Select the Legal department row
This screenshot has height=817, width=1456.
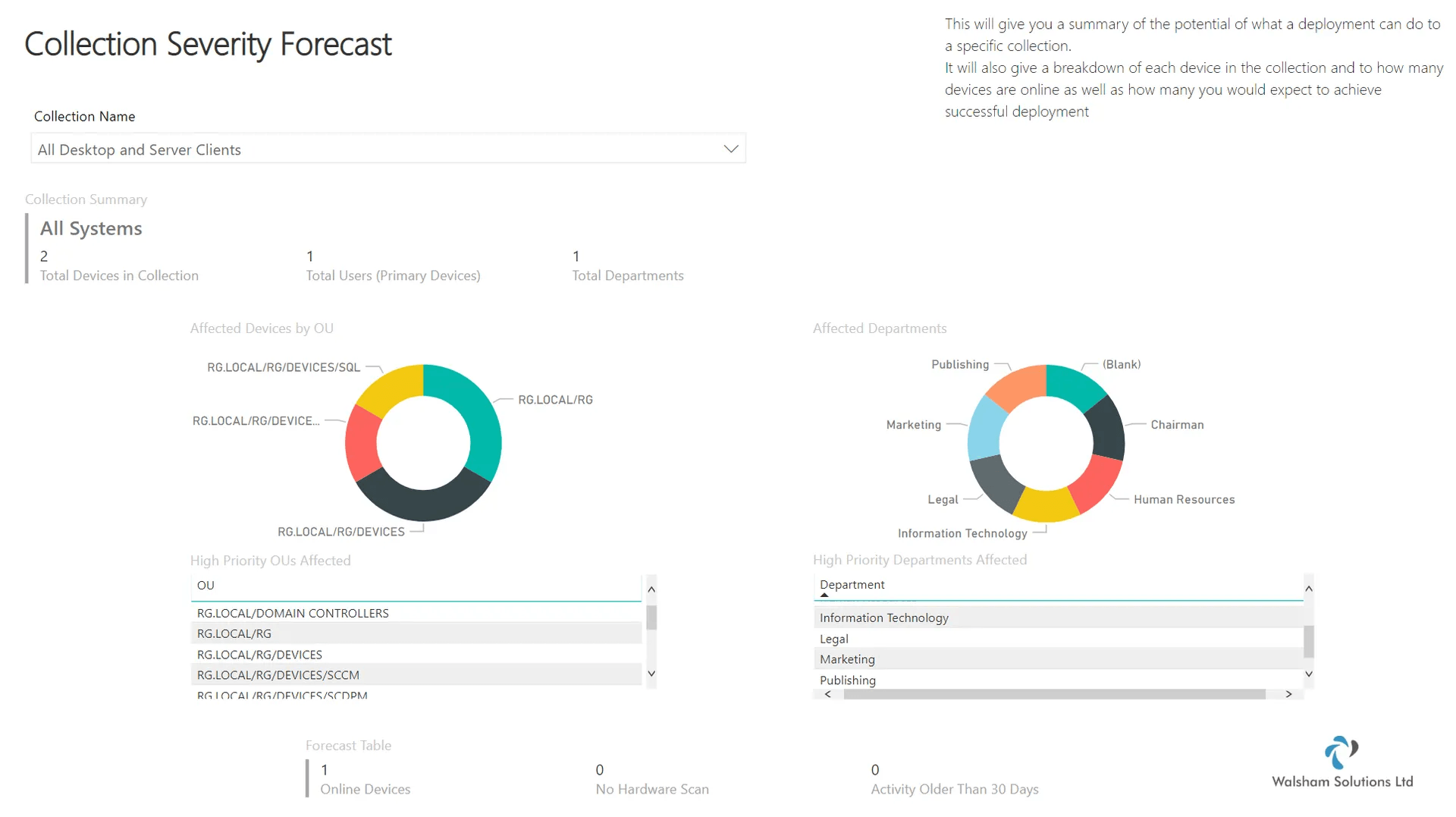[x=1058, y=639]
